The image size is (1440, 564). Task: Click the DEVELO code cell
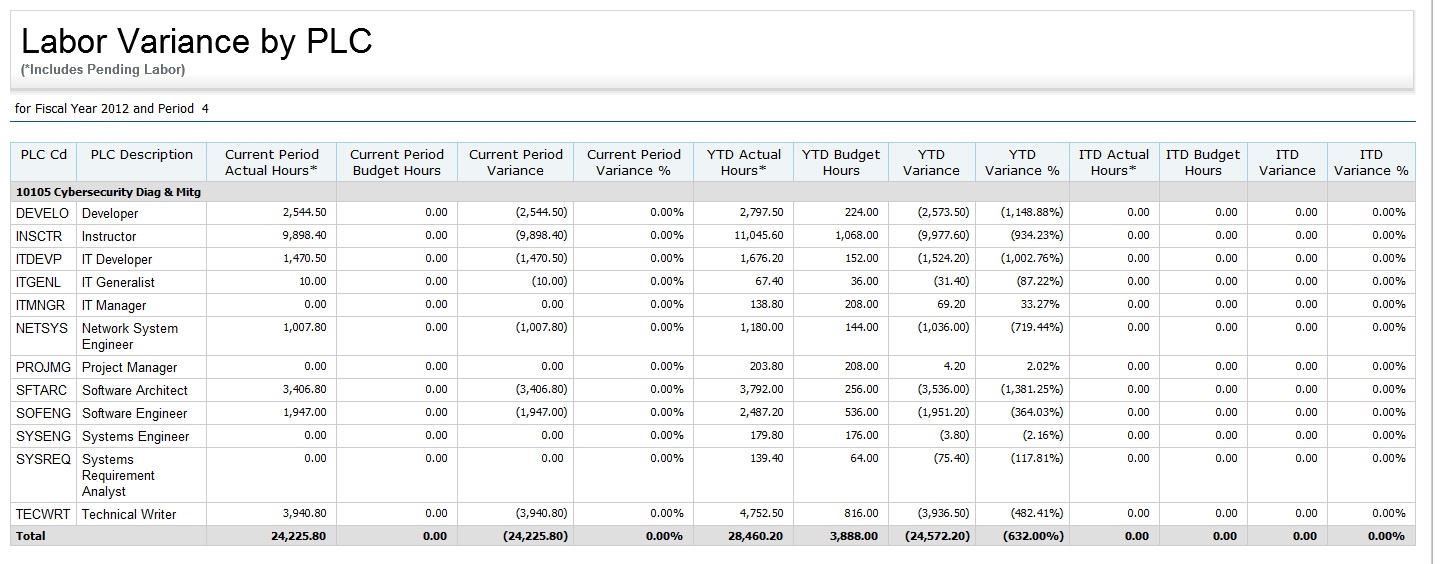[43, 213]
